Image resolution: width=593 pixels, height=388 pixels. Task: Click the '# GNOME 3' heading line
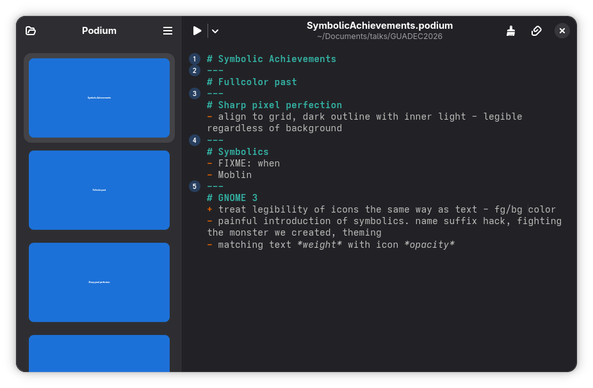pyautogui.click(x=232, y=198)
